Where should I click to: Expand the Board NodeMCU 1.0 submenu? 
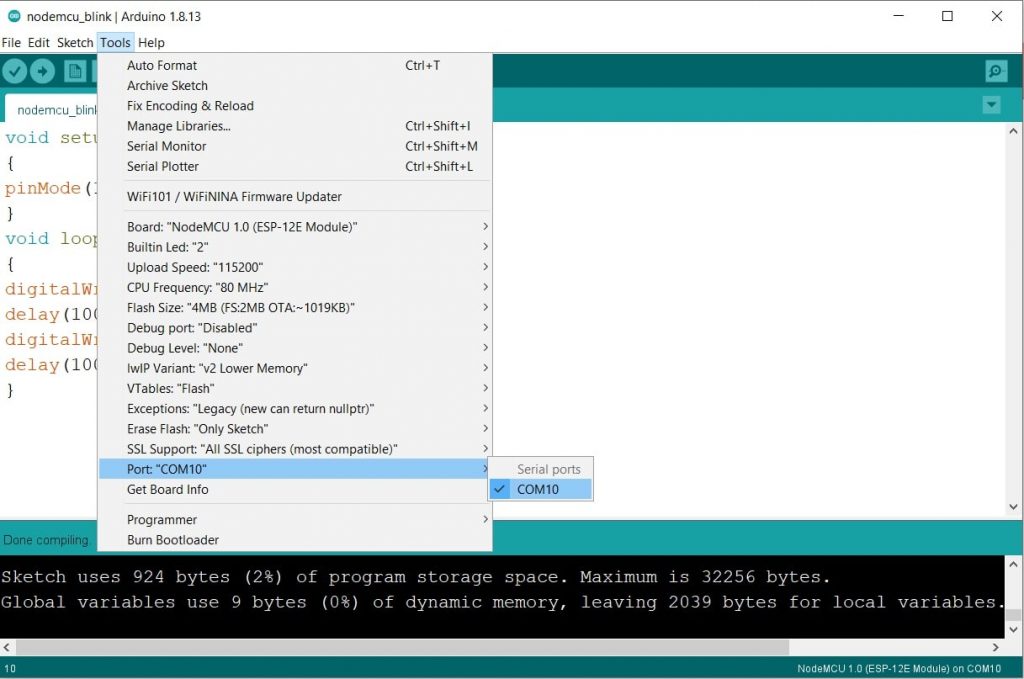click(x=295, y=227)
